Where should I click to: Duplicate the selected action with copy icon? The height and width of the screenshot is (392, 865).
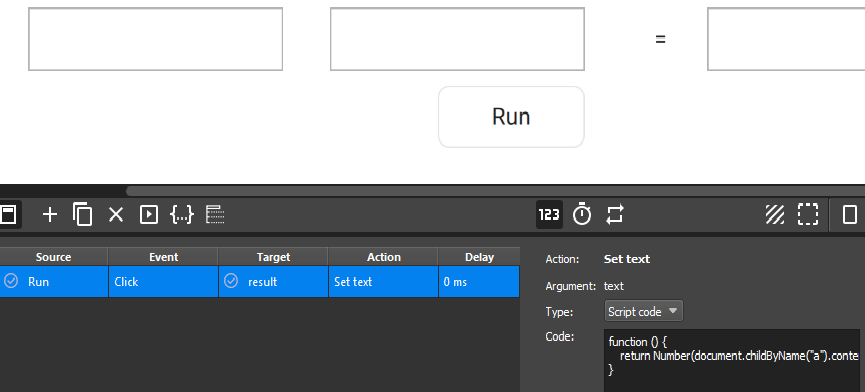(82, 214)
